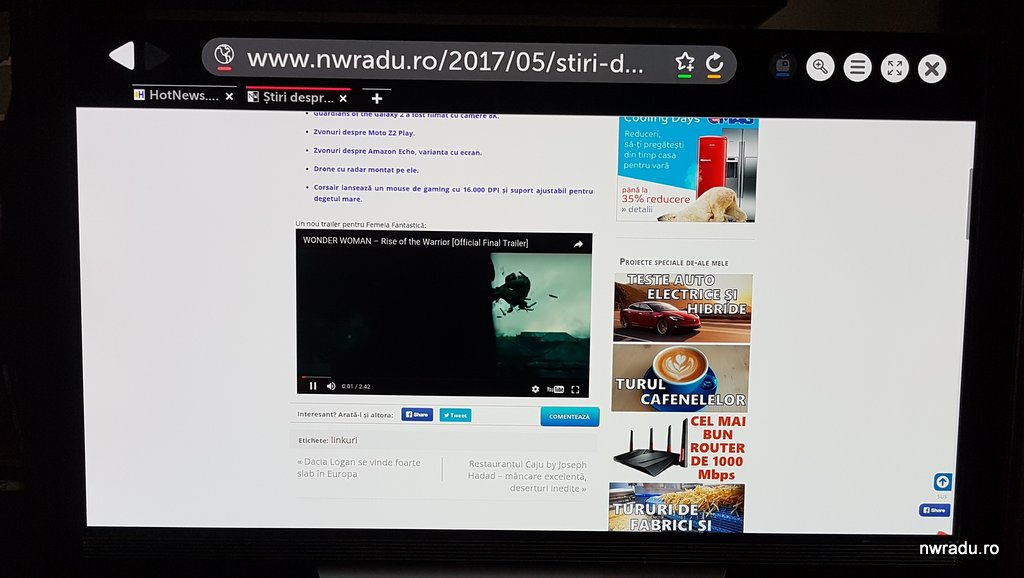Tweet the article

[455, 415]
